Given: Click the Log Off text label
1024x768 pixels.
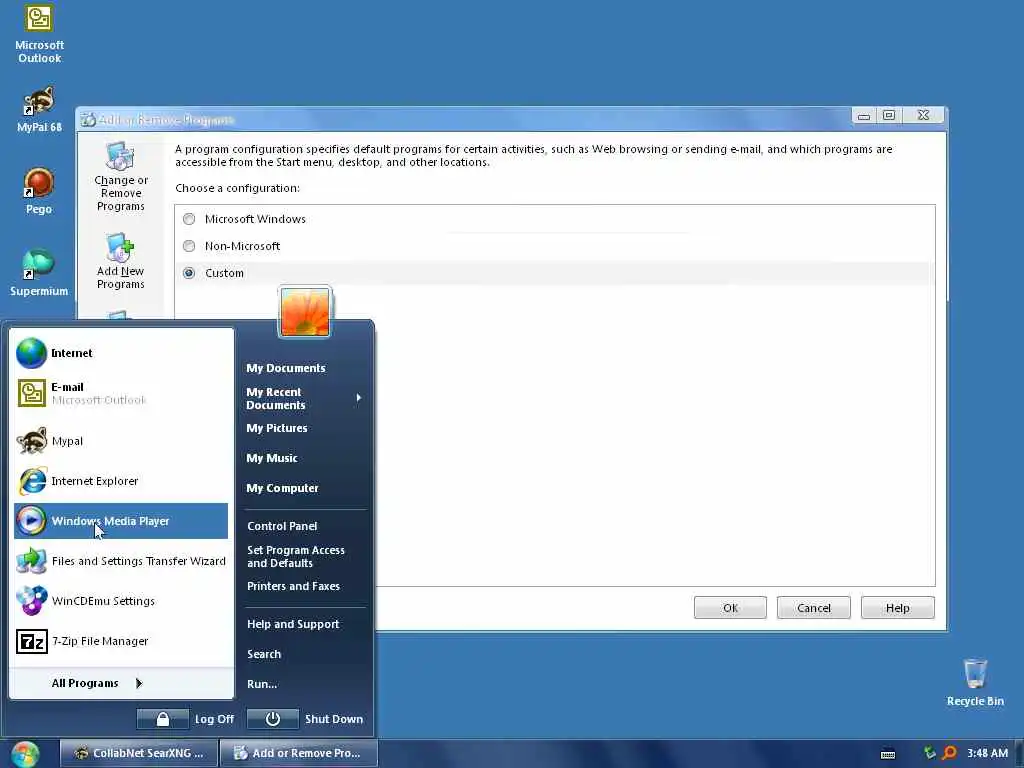Looking at the screenshot, I should tap(214, 719).
